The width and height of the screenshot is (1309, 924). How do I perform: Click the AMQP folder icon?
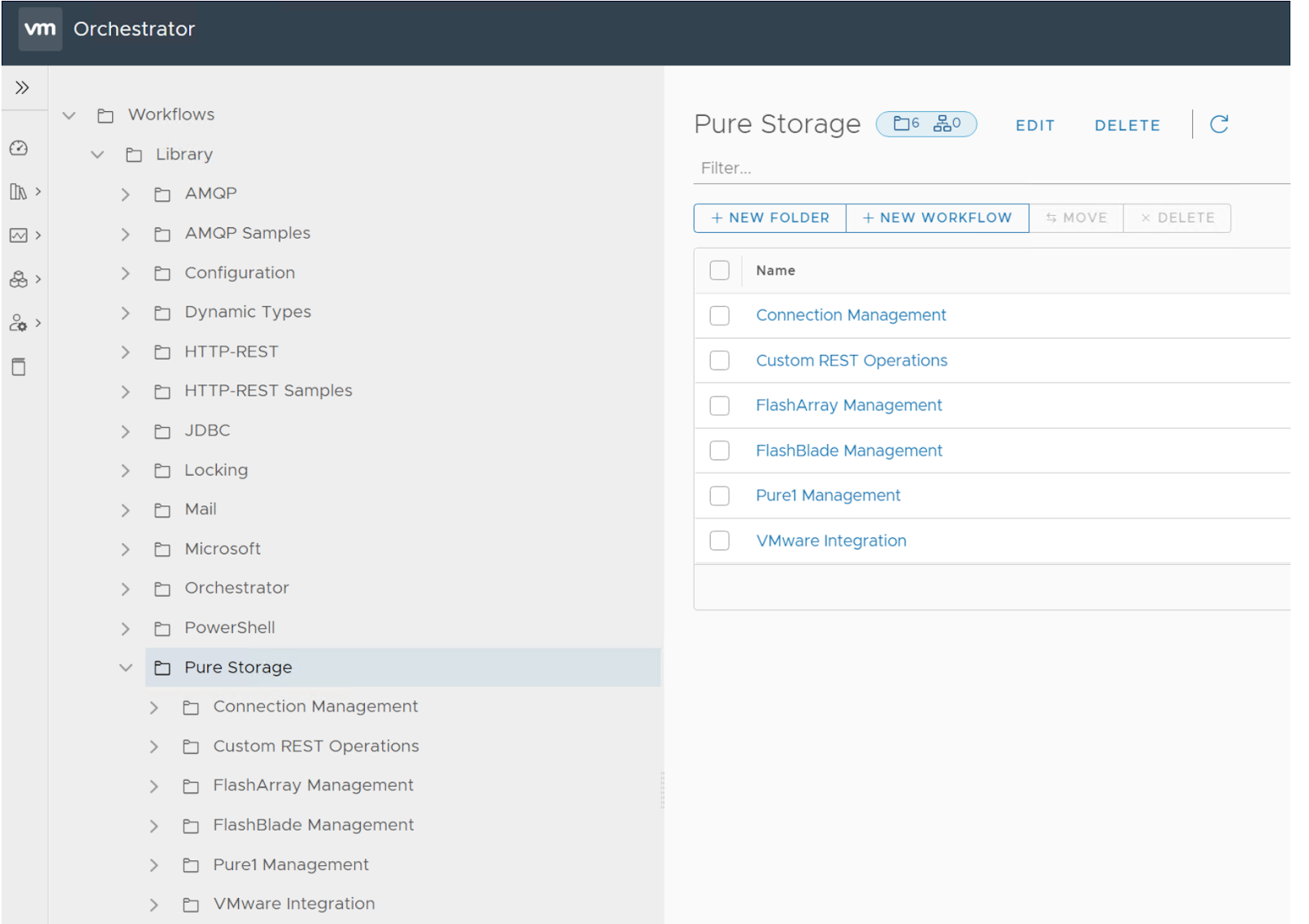(x=163, y=195)
